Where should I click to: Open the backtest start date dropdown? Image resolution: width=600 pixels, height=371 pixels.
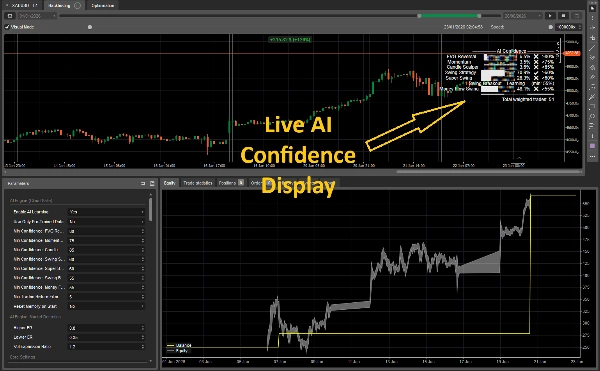tap(37, 16)
